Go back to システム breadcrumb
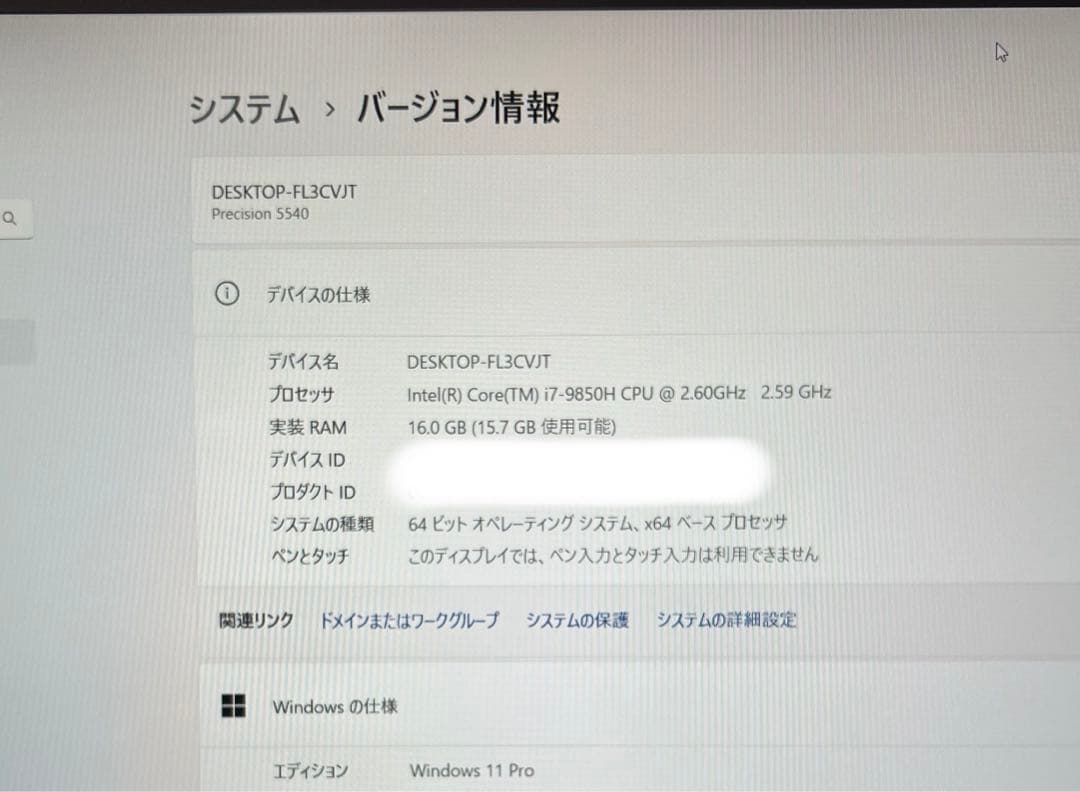1080x792 pixels. pos(245,109)
